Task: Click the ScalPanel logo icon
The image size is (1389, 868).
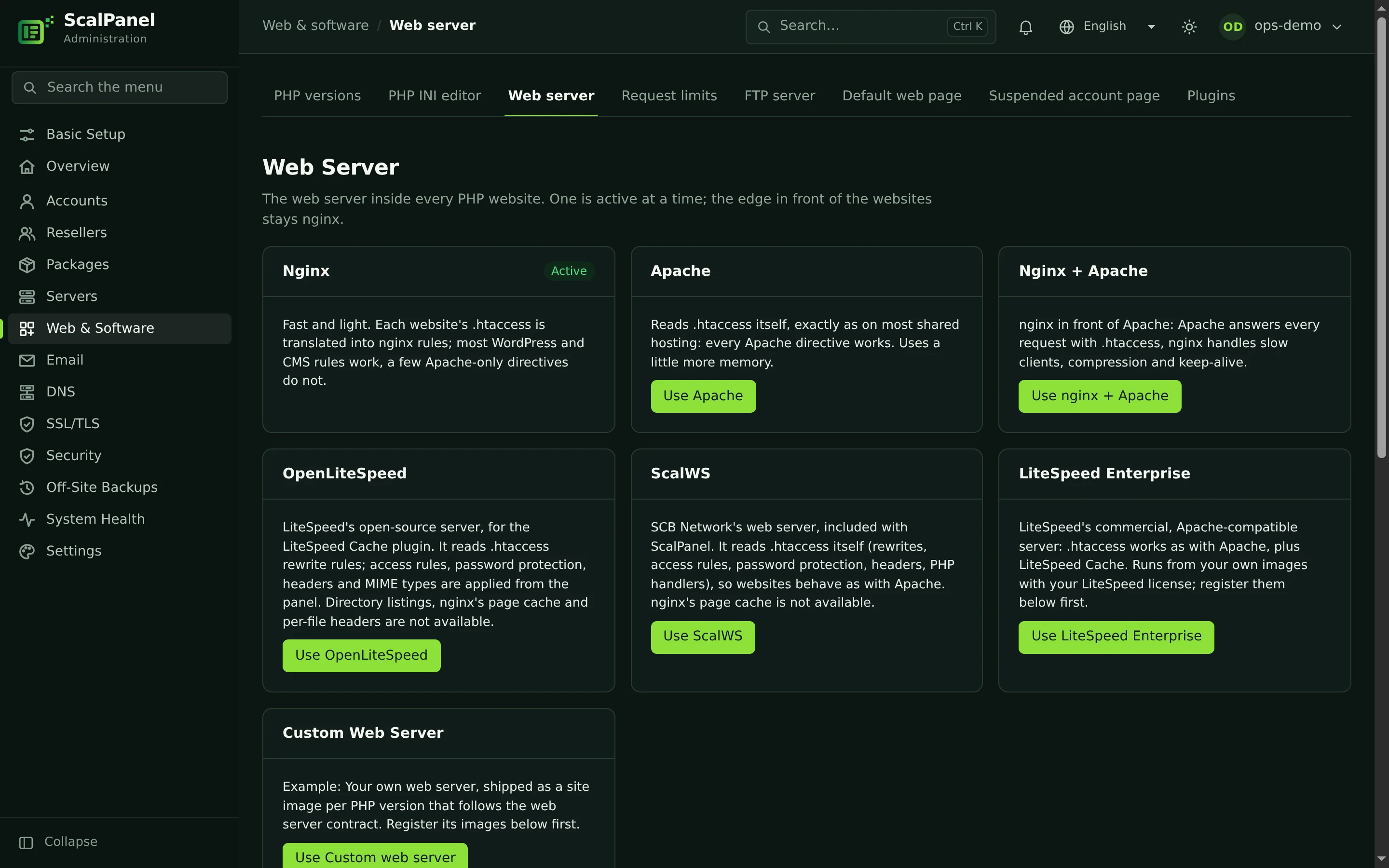Action: (x=35, y=29)
